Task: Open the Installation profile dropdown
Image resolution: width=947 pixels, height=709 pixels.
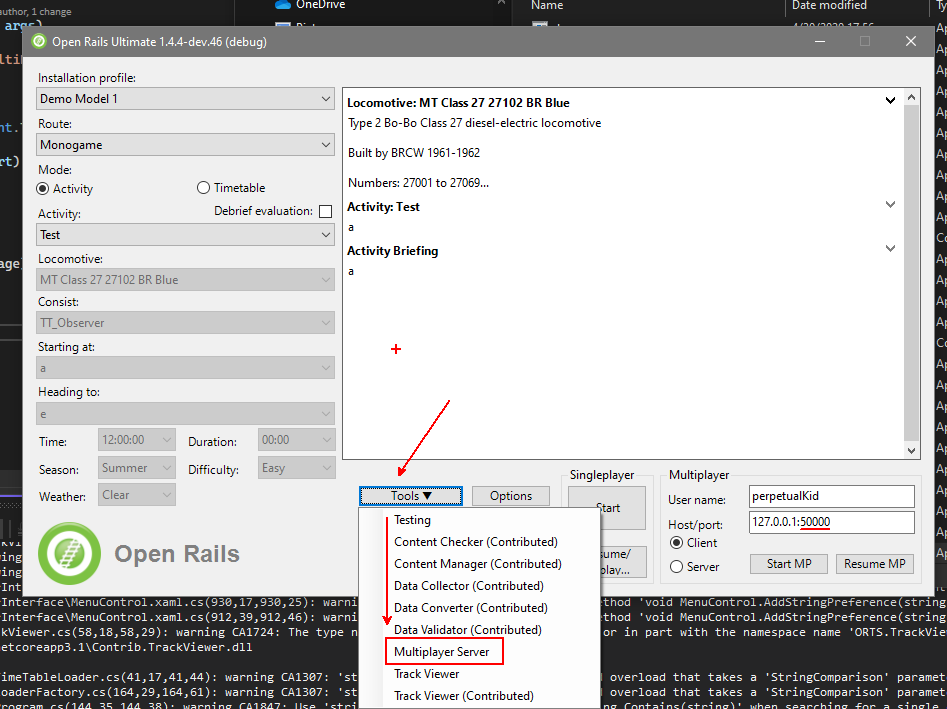Action: 185,98
